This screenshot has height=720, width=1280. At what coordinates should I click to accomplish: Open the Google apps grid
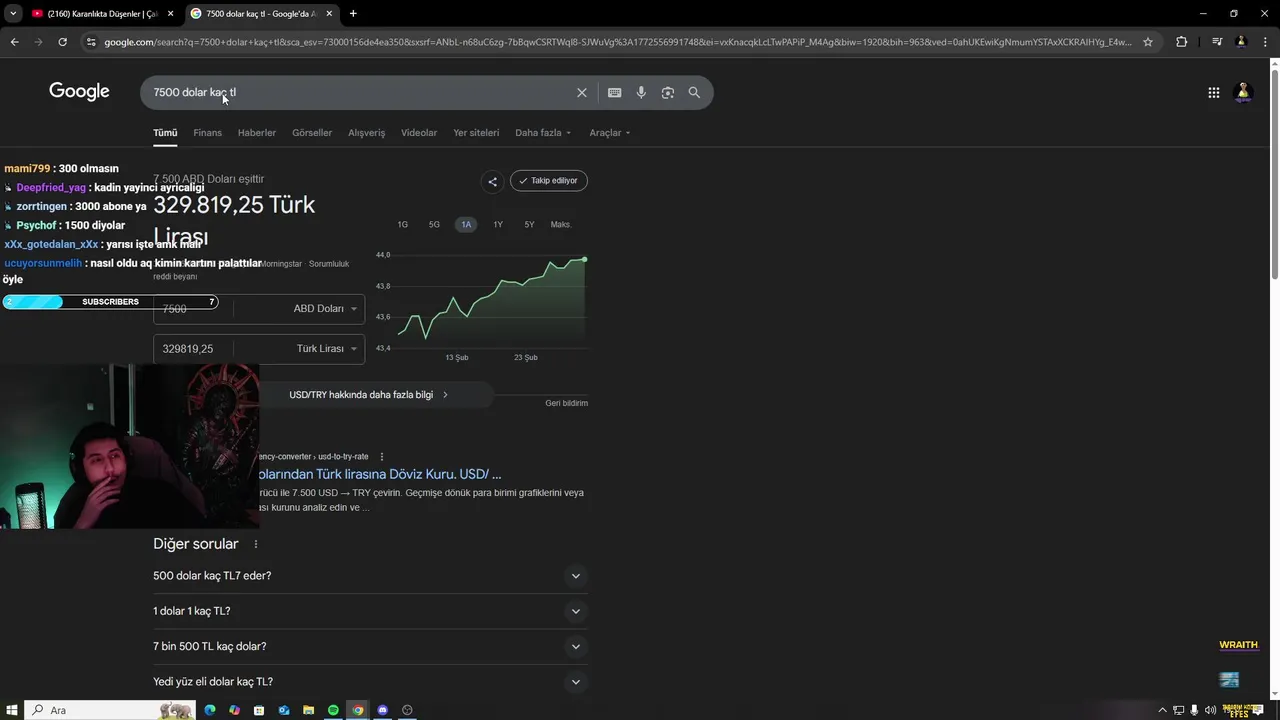click(x=1213, y=93)
